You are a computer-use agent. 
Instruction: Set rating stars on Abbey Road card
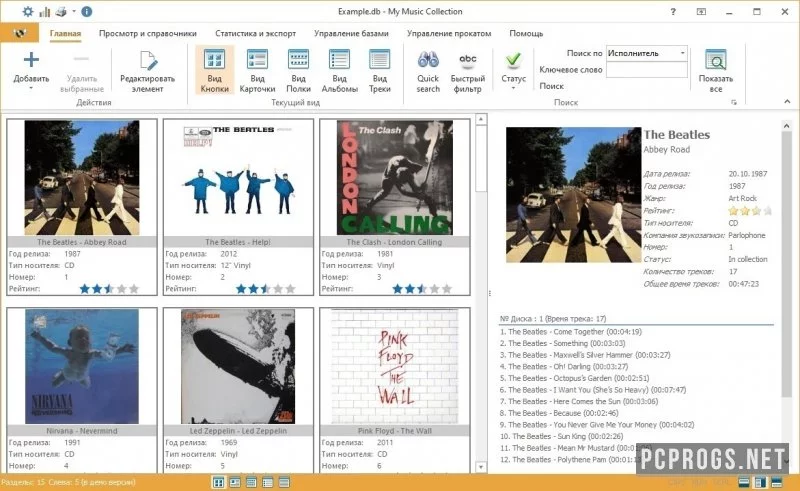coord(109,289)
